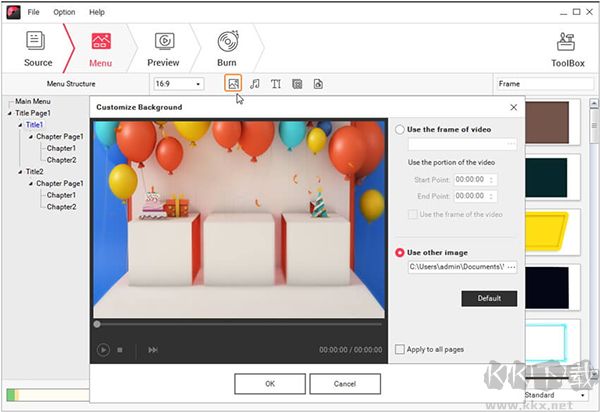Switch to the Menu step

101,49
